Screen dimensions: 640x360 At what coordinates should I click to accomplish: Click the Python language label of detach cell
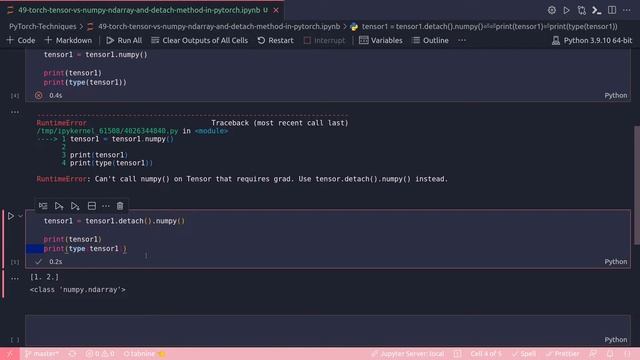point(616,262)
